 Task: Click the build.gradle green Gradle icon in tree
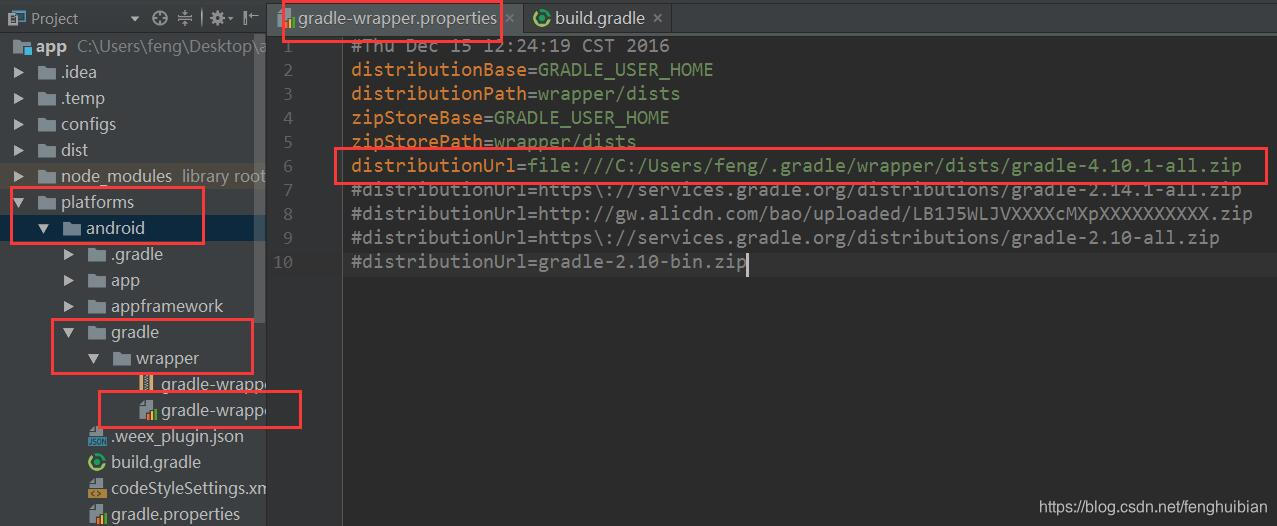coord(97,462)
